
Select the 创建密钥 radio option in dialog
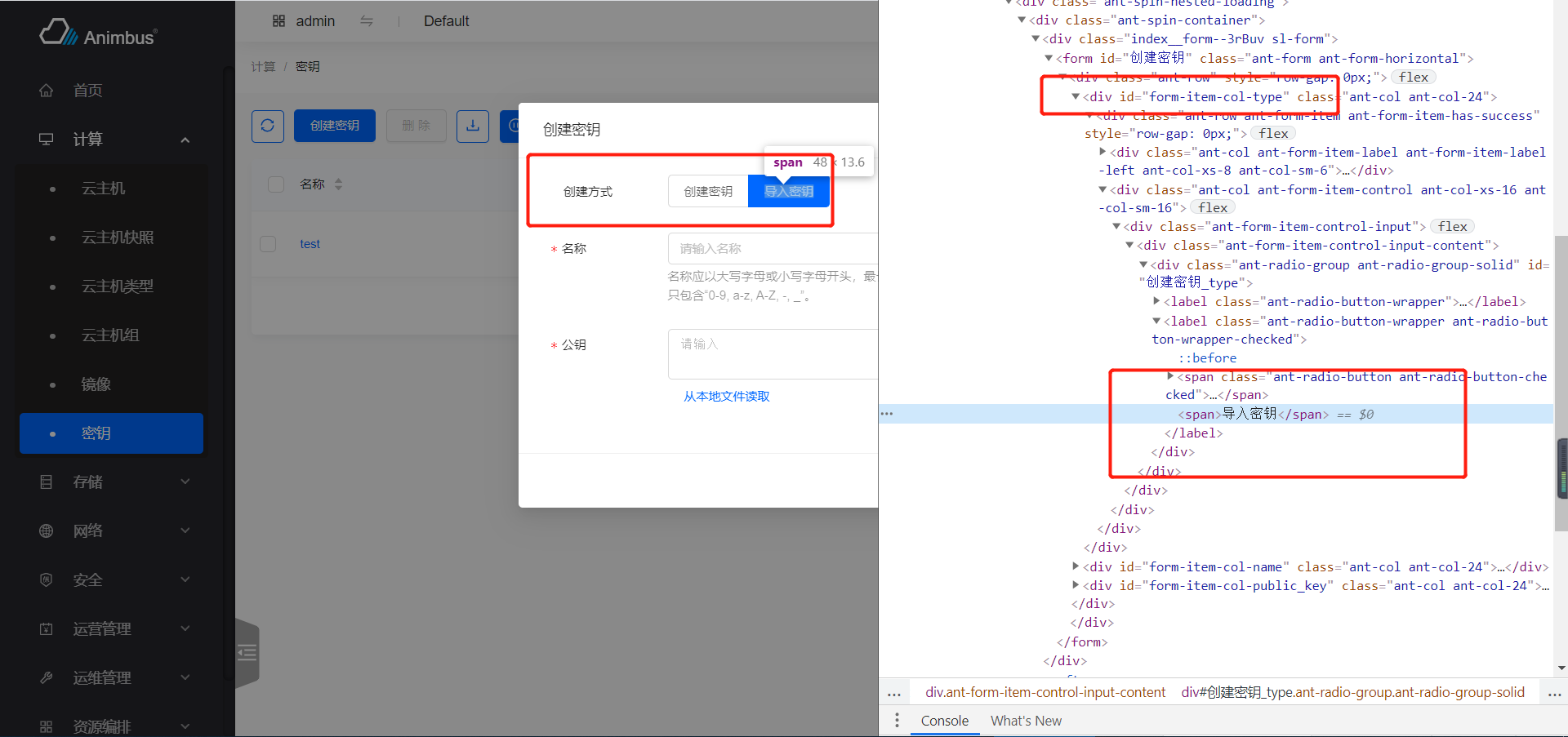coord(708,192)
